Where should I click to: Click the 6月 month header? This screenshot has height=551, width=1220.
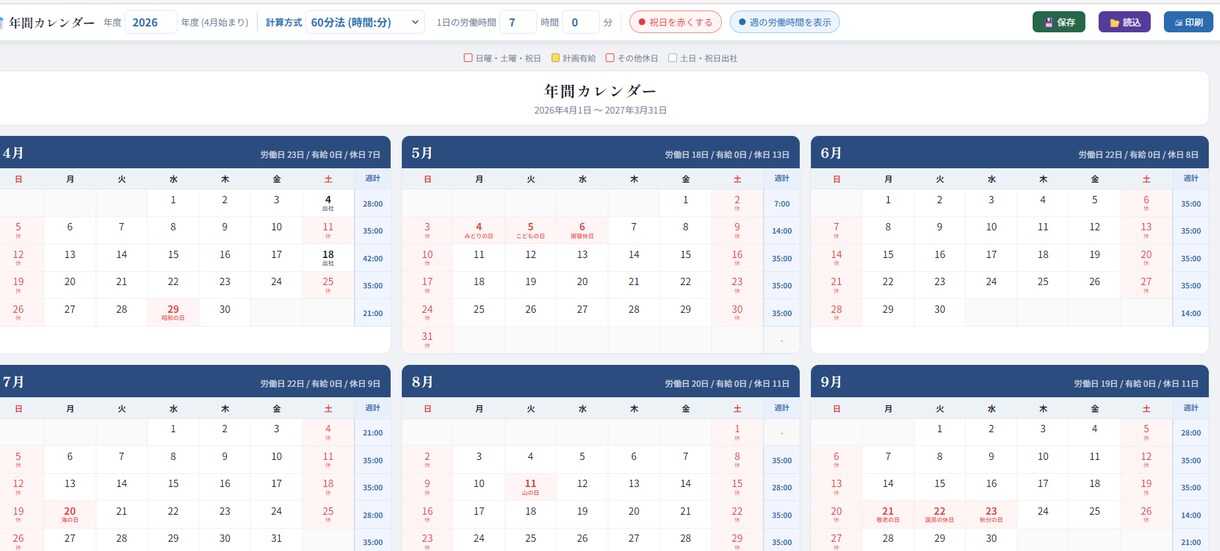831,153
